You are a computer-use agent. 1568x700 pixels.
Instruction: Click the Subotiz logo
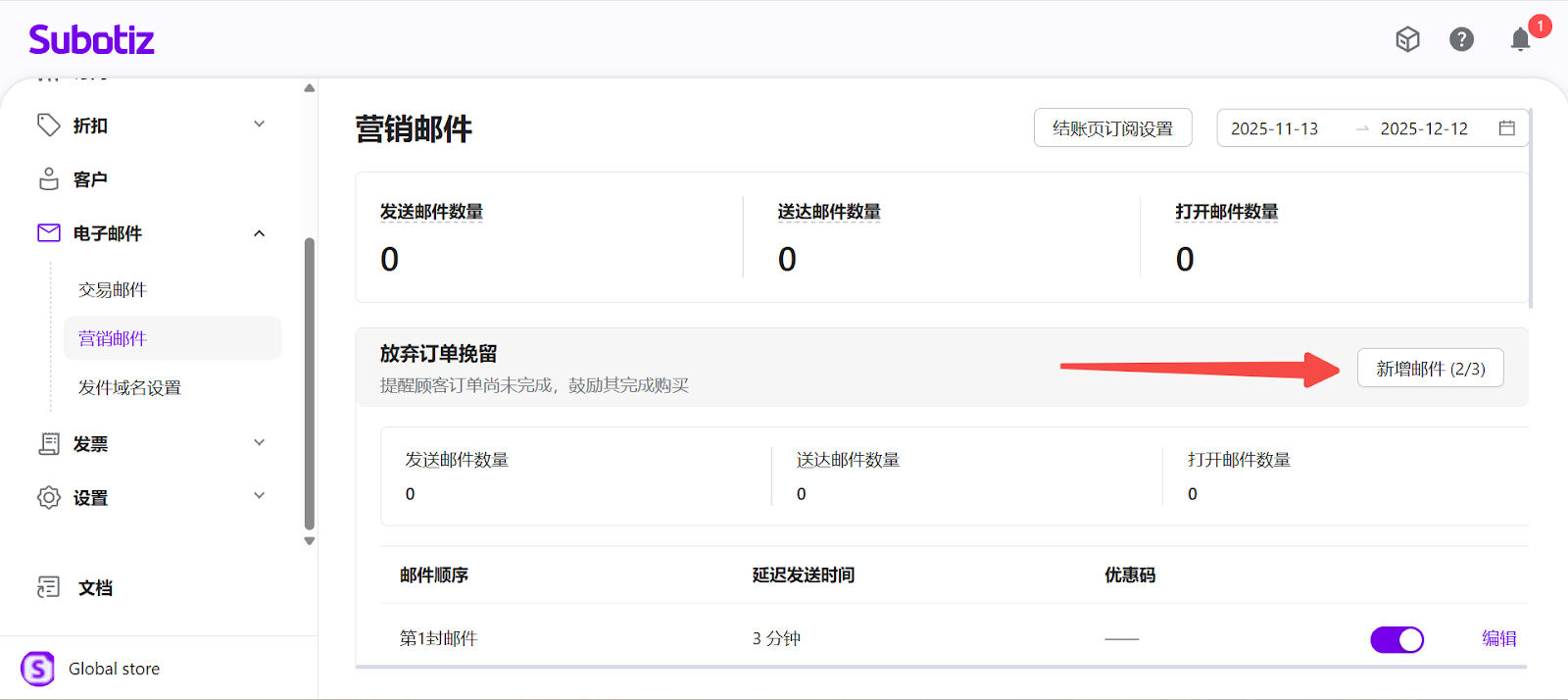91,40
